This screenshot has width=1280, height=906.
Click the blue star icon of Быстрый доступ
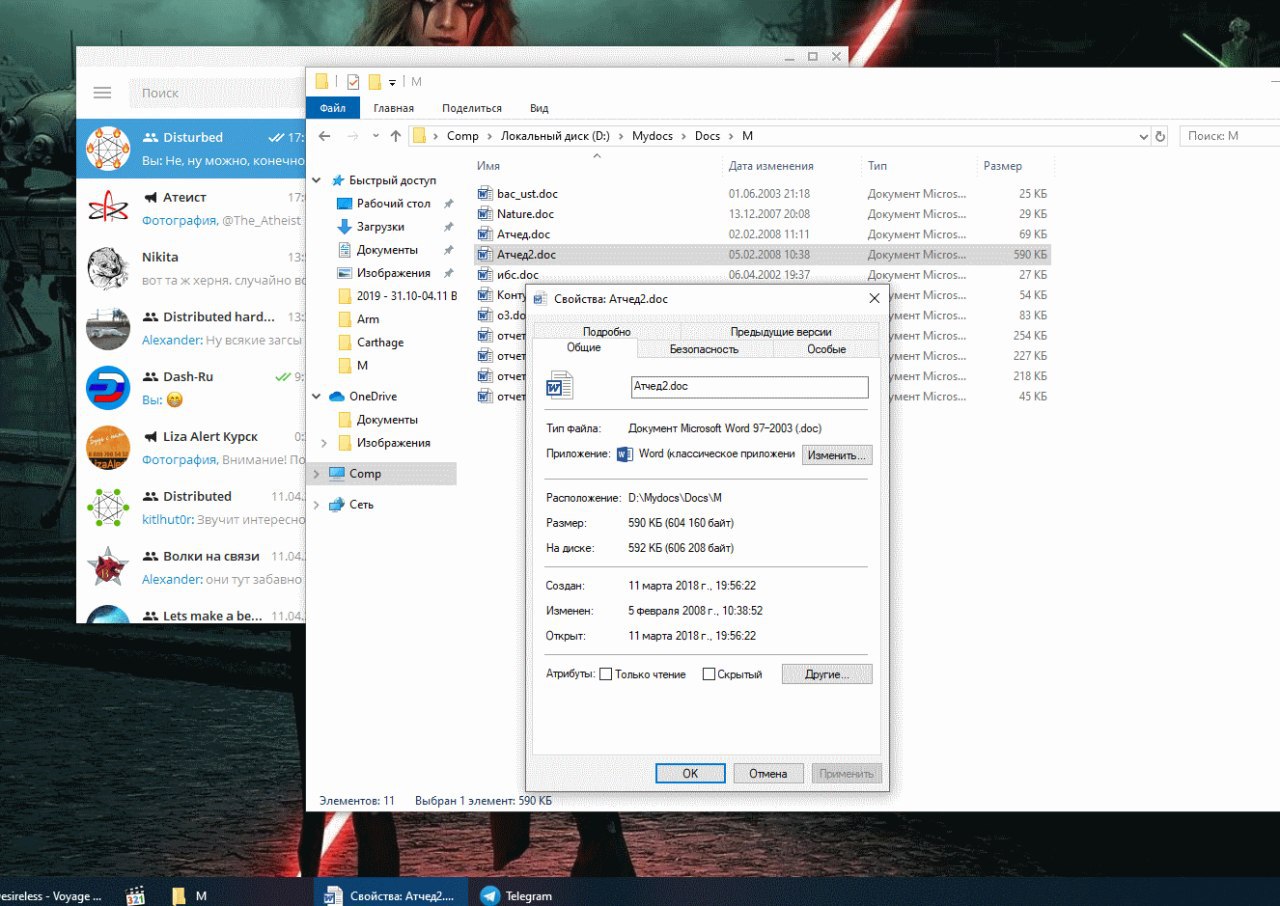click(338, 180)
